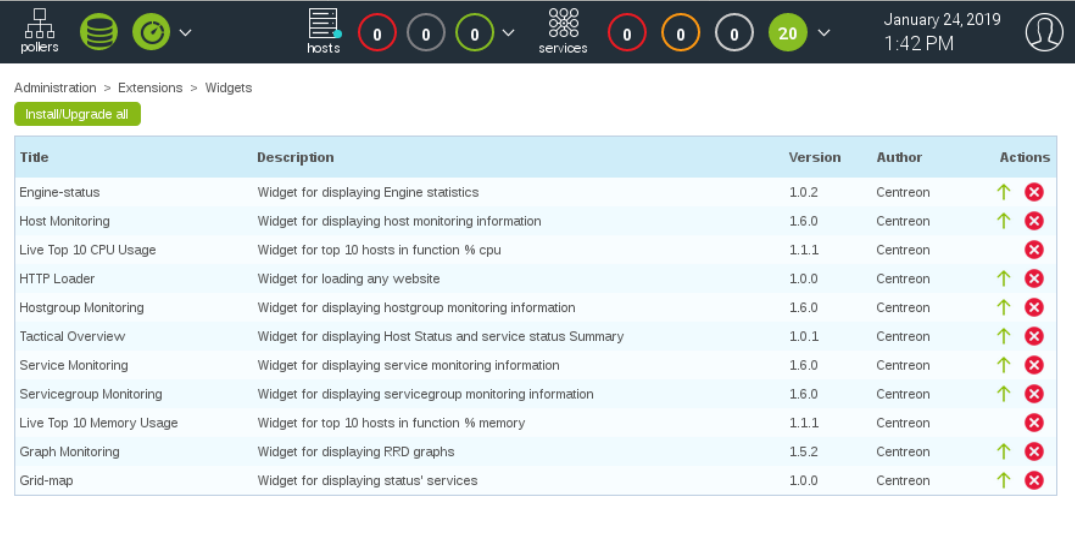
Task: Click the green latency gauge icon
Action: coord(151,32)
